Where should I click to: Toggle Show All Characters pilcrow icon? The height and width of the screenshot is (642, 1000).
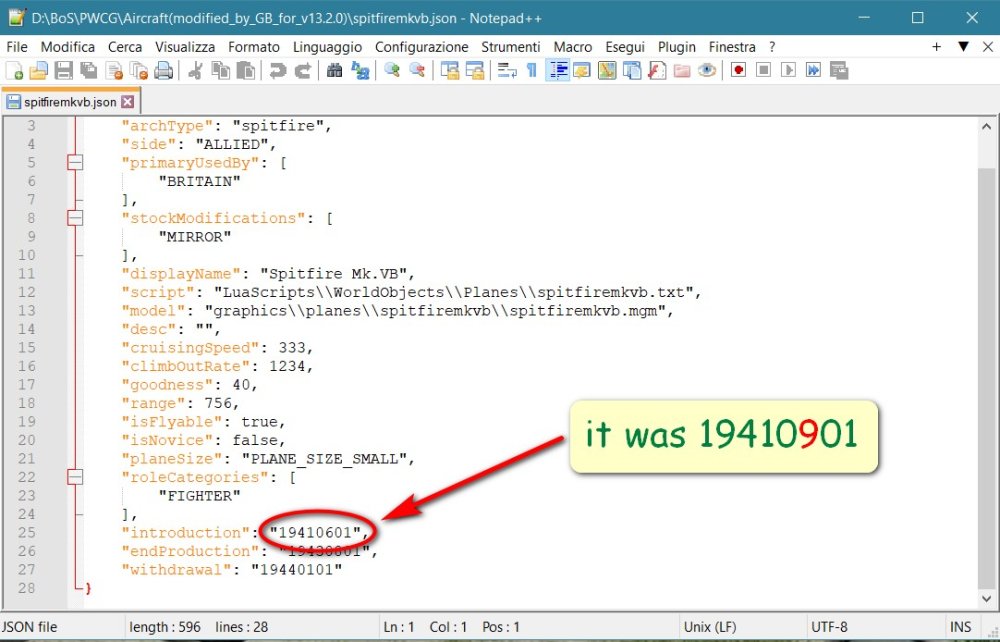531,70
